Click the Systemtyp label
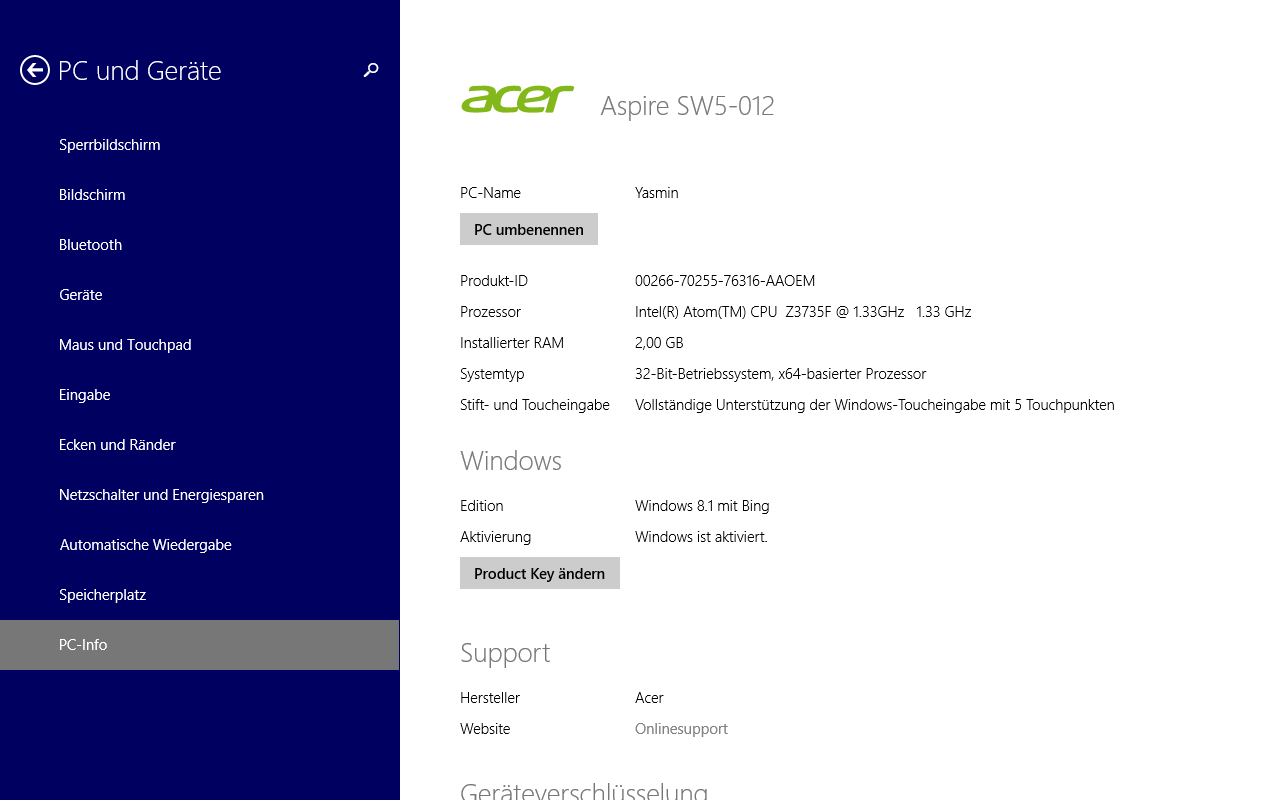The width and height of the screenshot is (1280, 800). tap(492, 374)
